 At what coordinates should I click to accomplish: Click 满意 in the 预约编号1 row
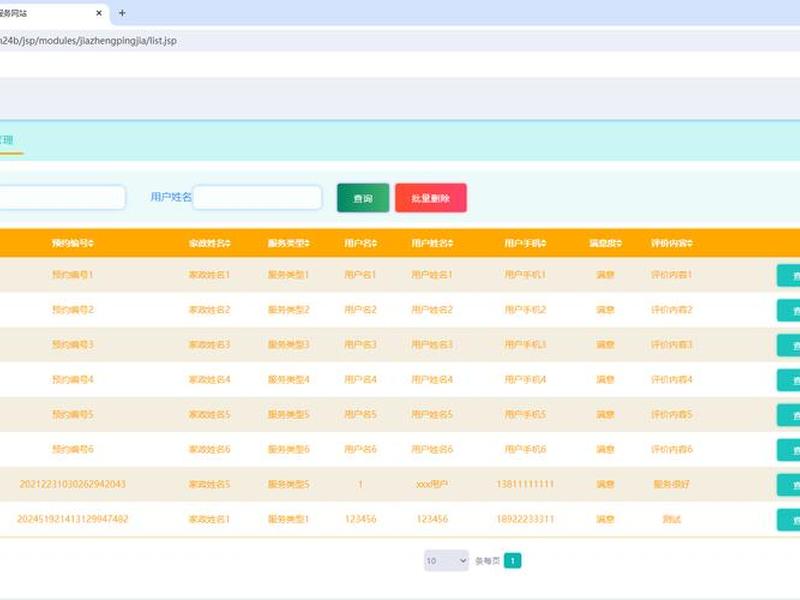pyautogui.click(x=606, y=274)
